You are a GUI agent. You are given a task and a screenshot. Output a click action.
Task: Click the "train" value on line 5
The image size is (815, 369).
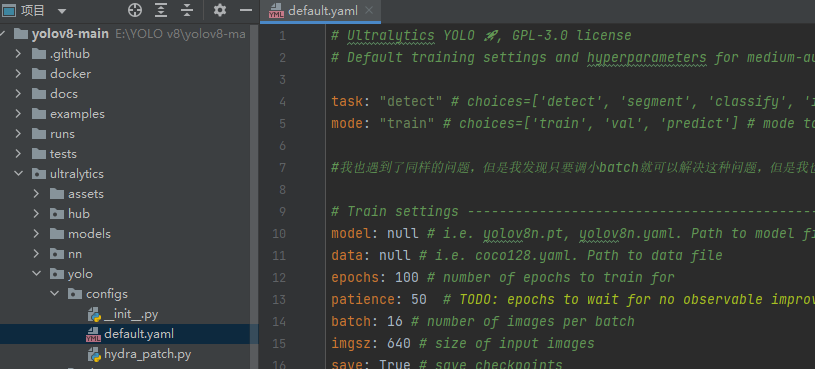pyautogui.click(x=406, y=123)
